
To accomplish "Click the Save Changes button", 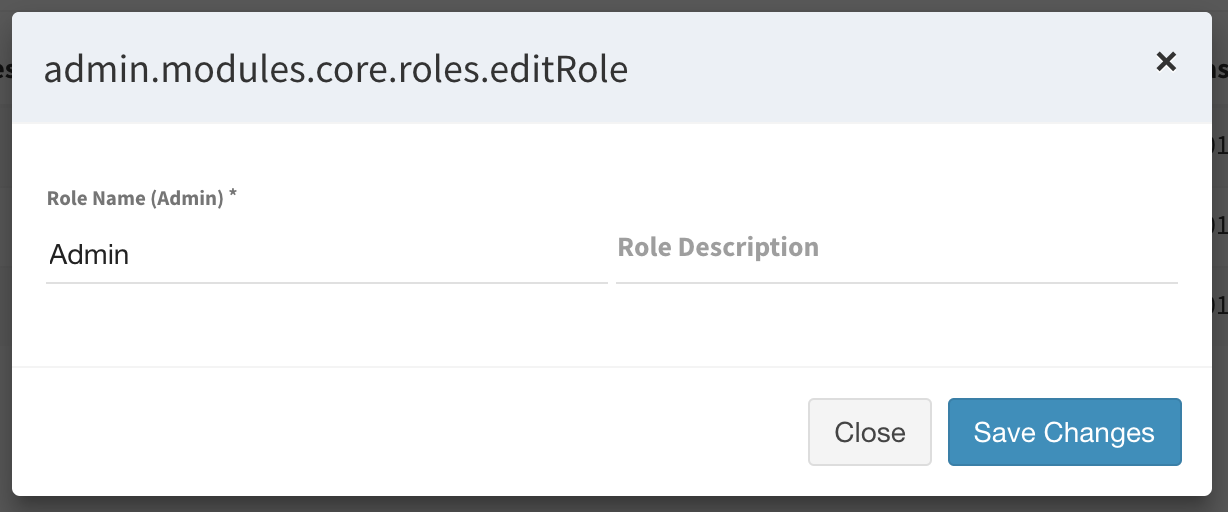I will pyautogui.click(x=1064, y=432).
